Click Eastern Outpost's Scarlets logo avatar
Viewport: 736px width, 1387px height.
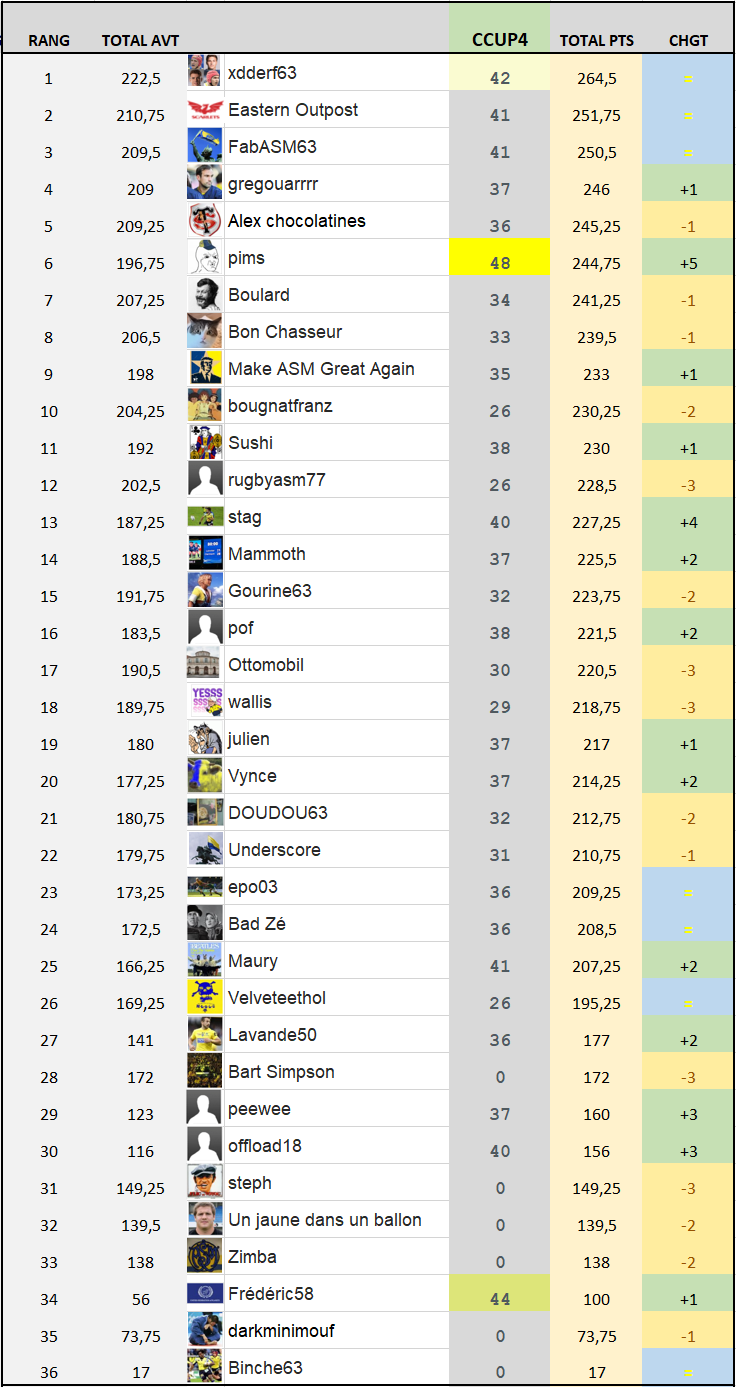point(204,110)
